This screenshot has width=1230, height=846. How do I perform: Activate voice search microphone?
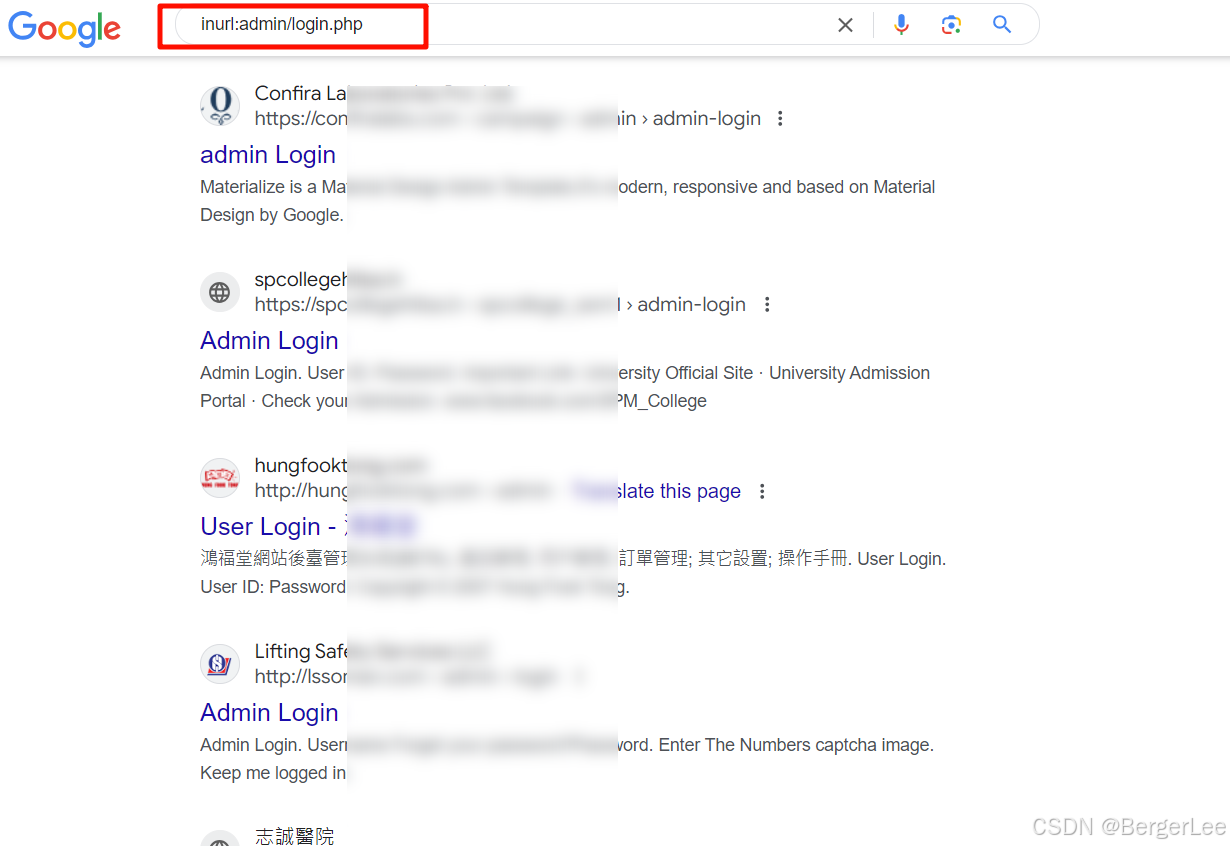901,24
